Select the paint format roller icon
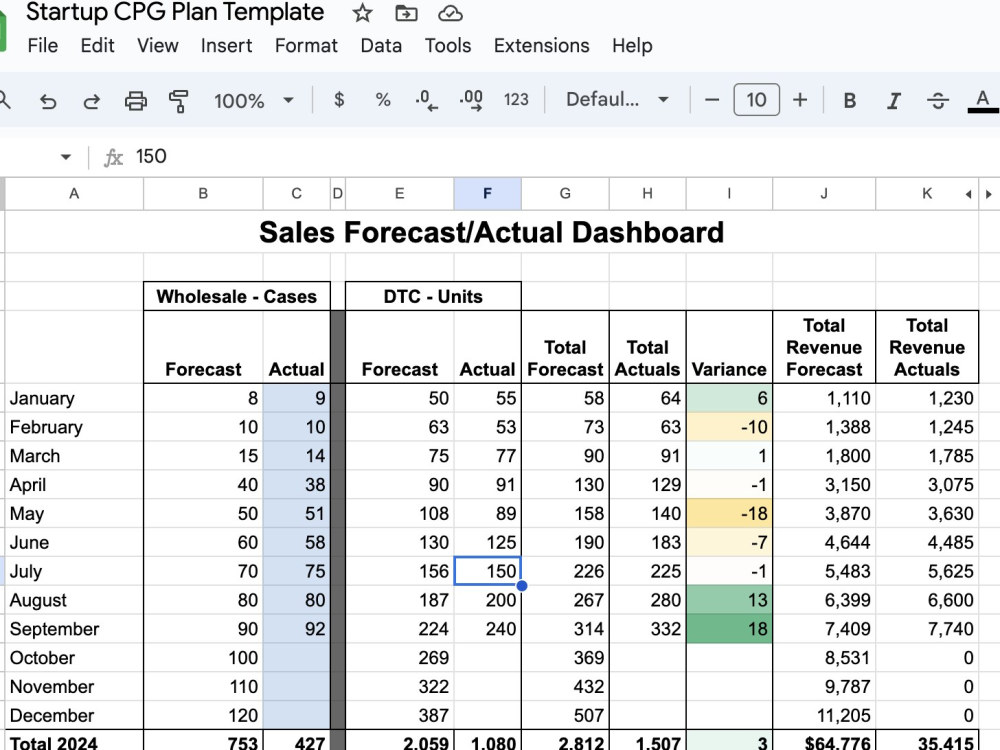The width and height of the screenshot is (1000, 750). click(179, 101)
